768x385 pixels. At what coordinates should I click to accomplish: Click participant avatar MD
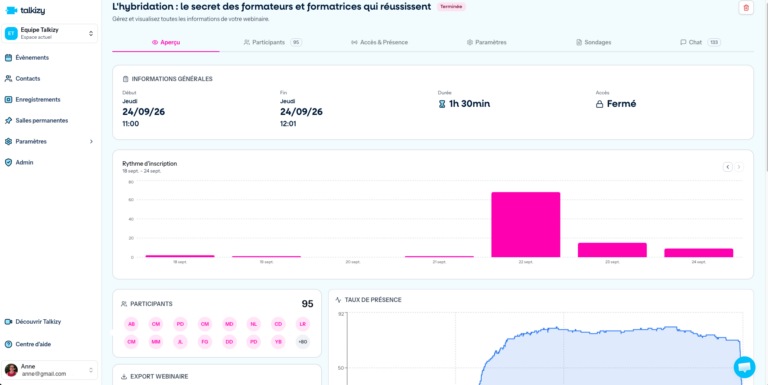(x=229, y=324)
